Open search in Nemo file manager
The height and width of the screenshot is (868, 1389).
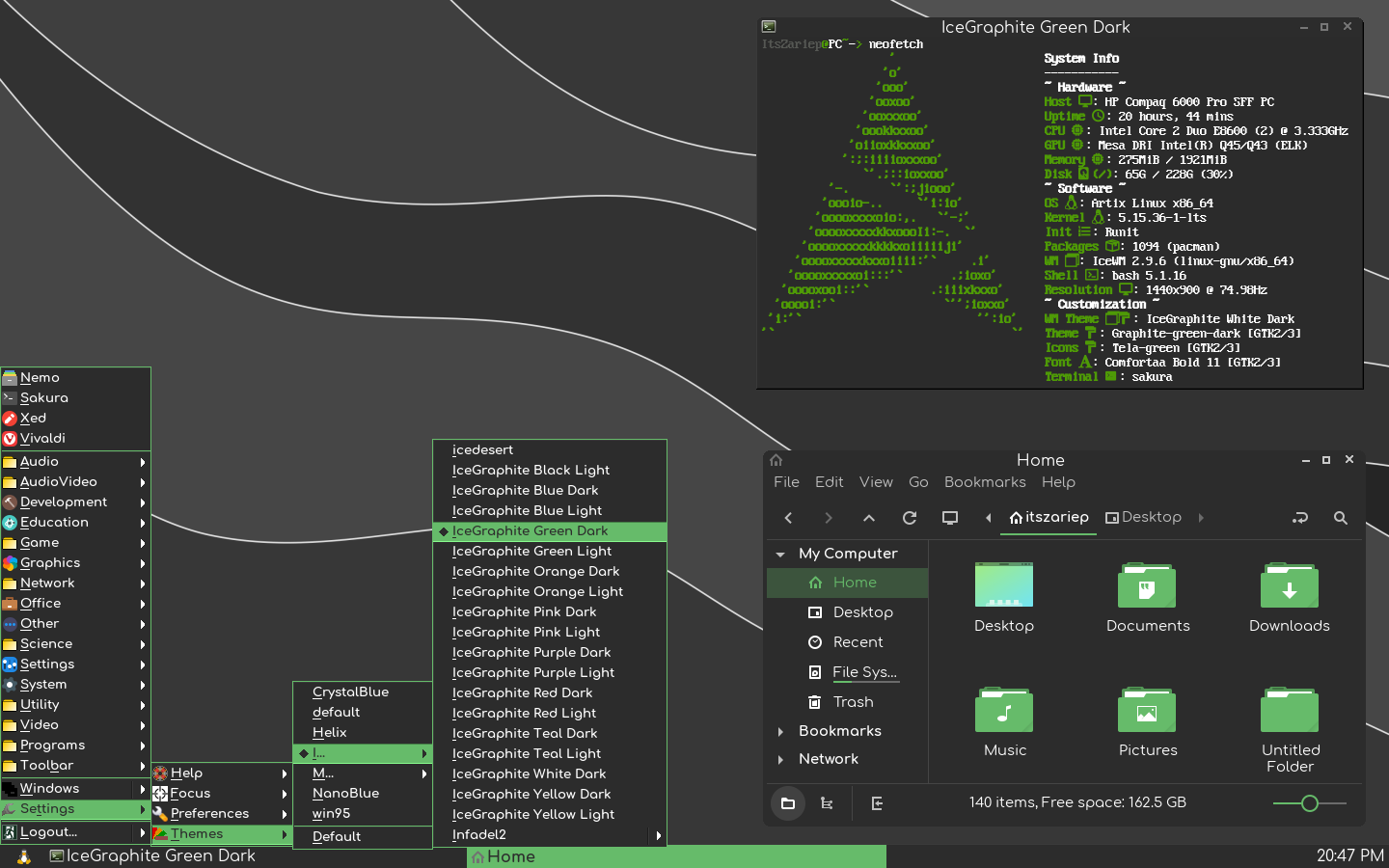[1341, 518]
